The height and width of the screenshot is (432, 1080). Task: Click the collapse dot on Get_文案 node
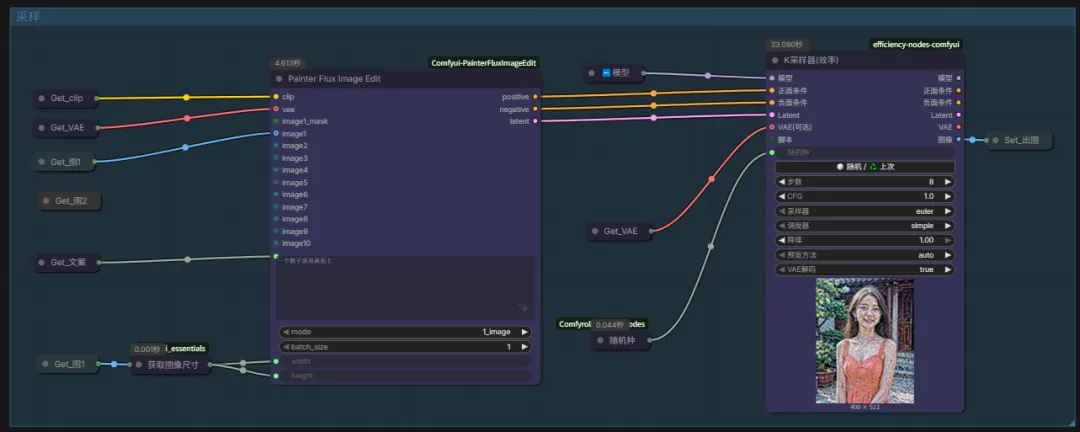click(43, 263)
